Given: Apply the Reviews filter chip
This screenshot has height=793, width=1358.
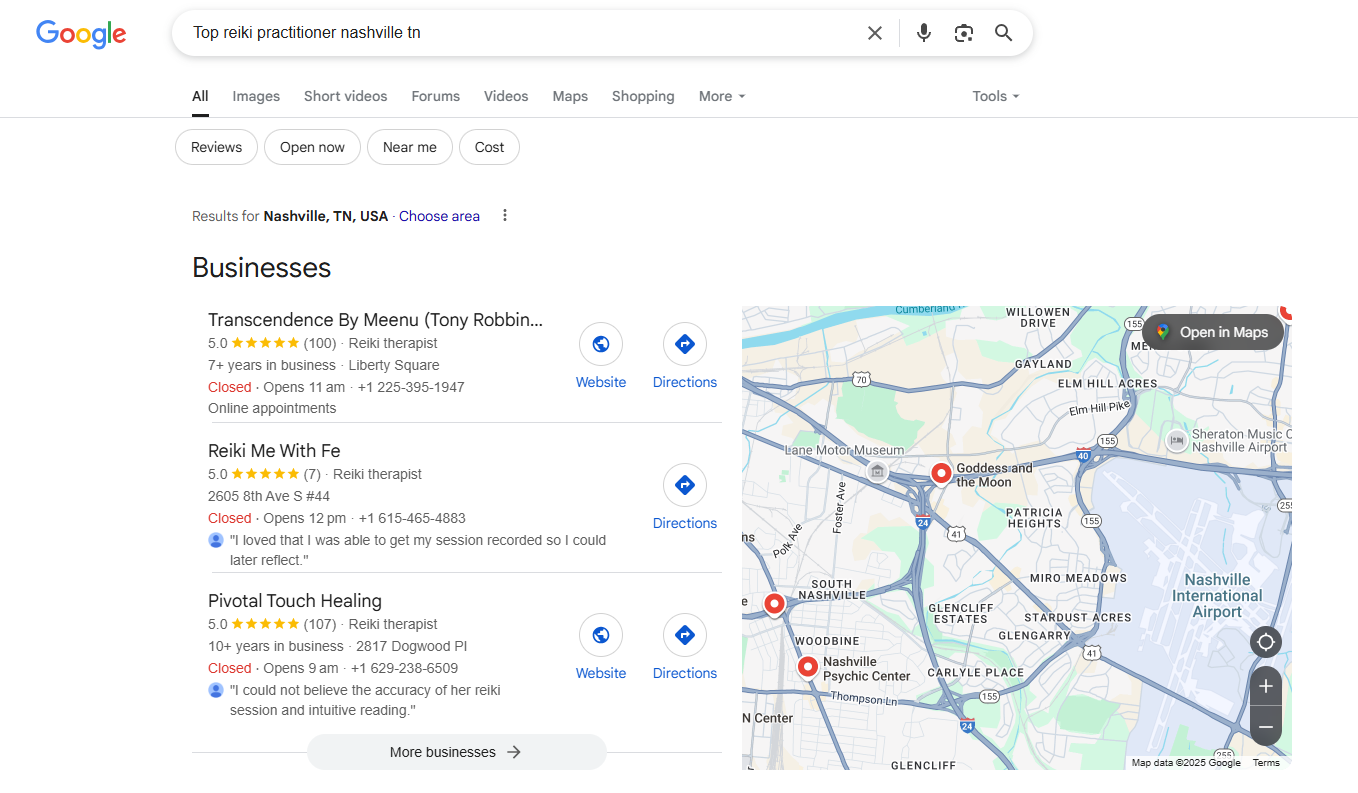Looking at the screenshot, I should pos(216,147).
